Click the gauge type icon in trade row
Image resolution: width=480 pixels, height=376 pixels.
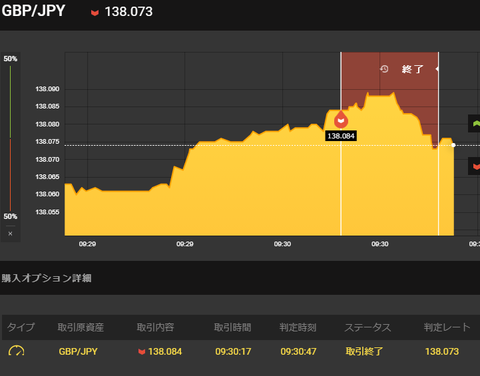point(16,351)
